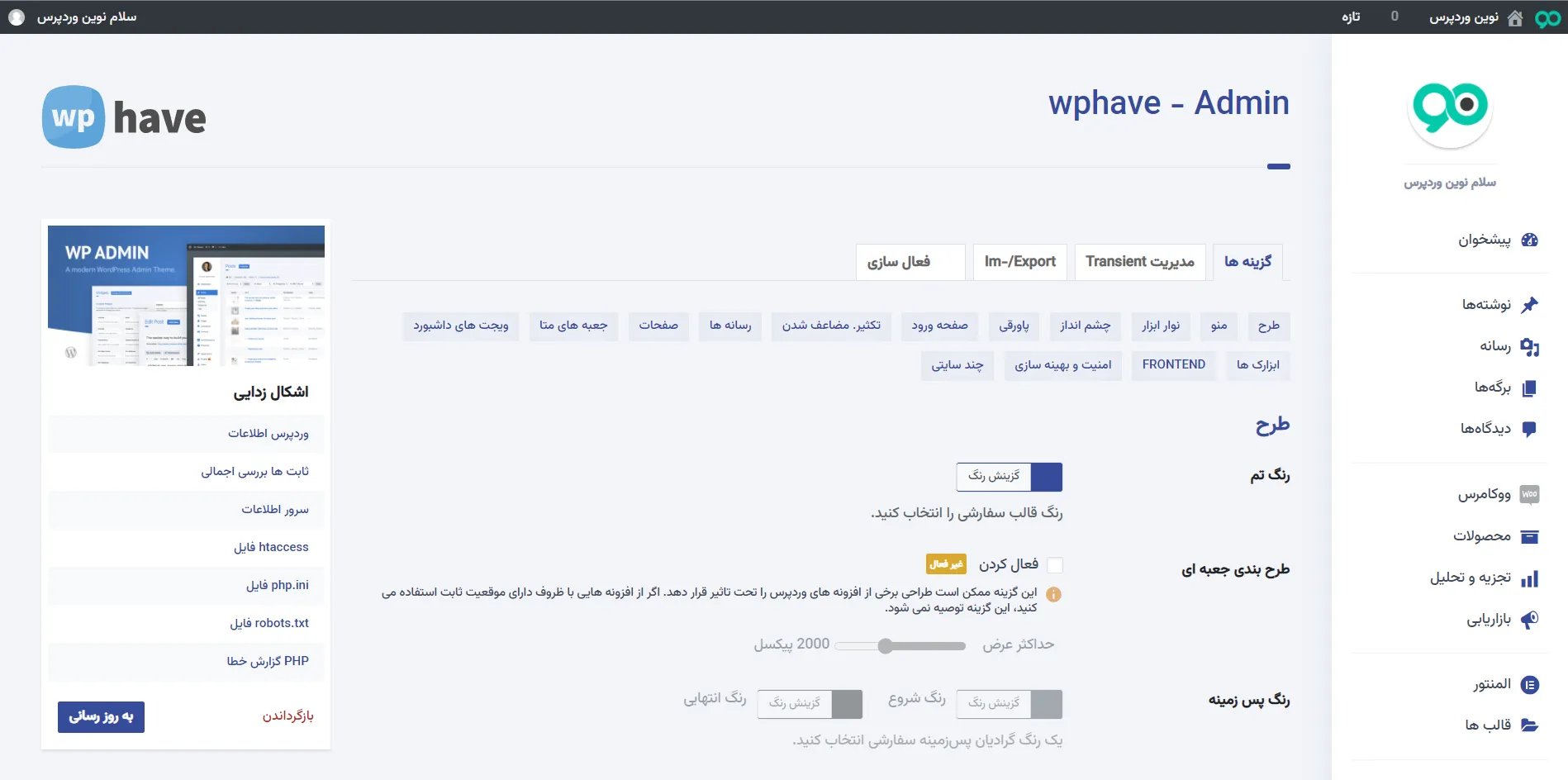
Task: Open the پیشخوان dashboard icon in sidebar
Action: coord(1529,240)
